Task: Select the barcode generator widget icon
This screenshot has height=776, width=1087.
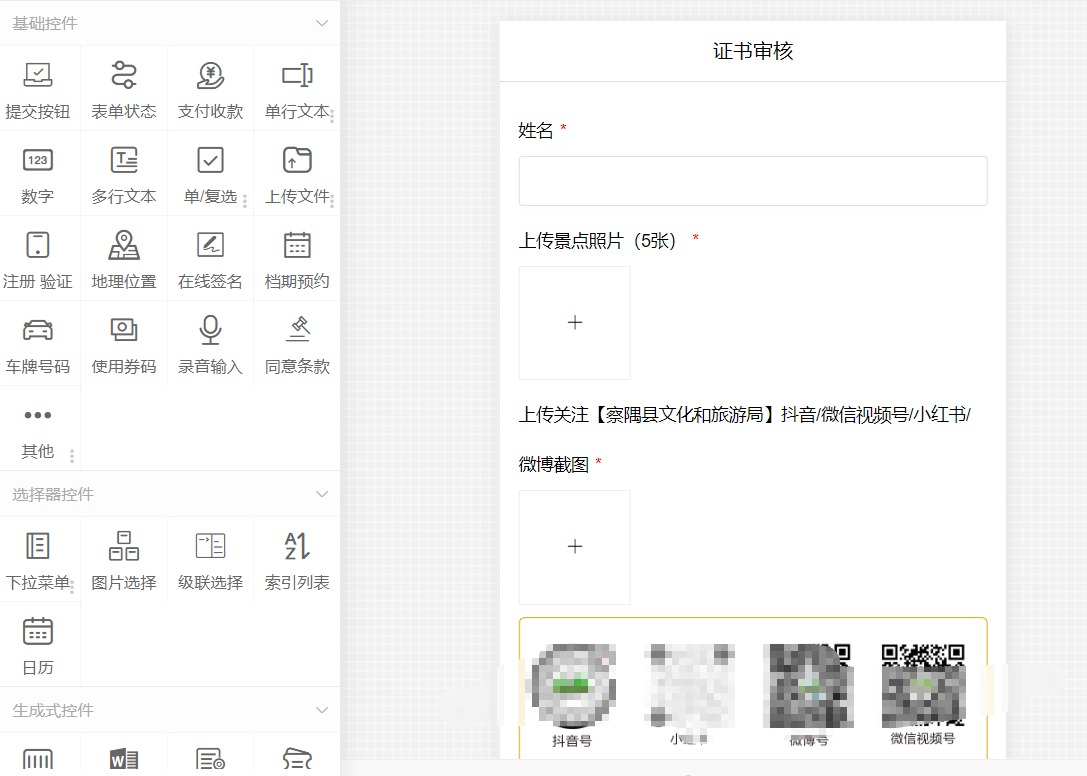Action: (x=37, y=760)
